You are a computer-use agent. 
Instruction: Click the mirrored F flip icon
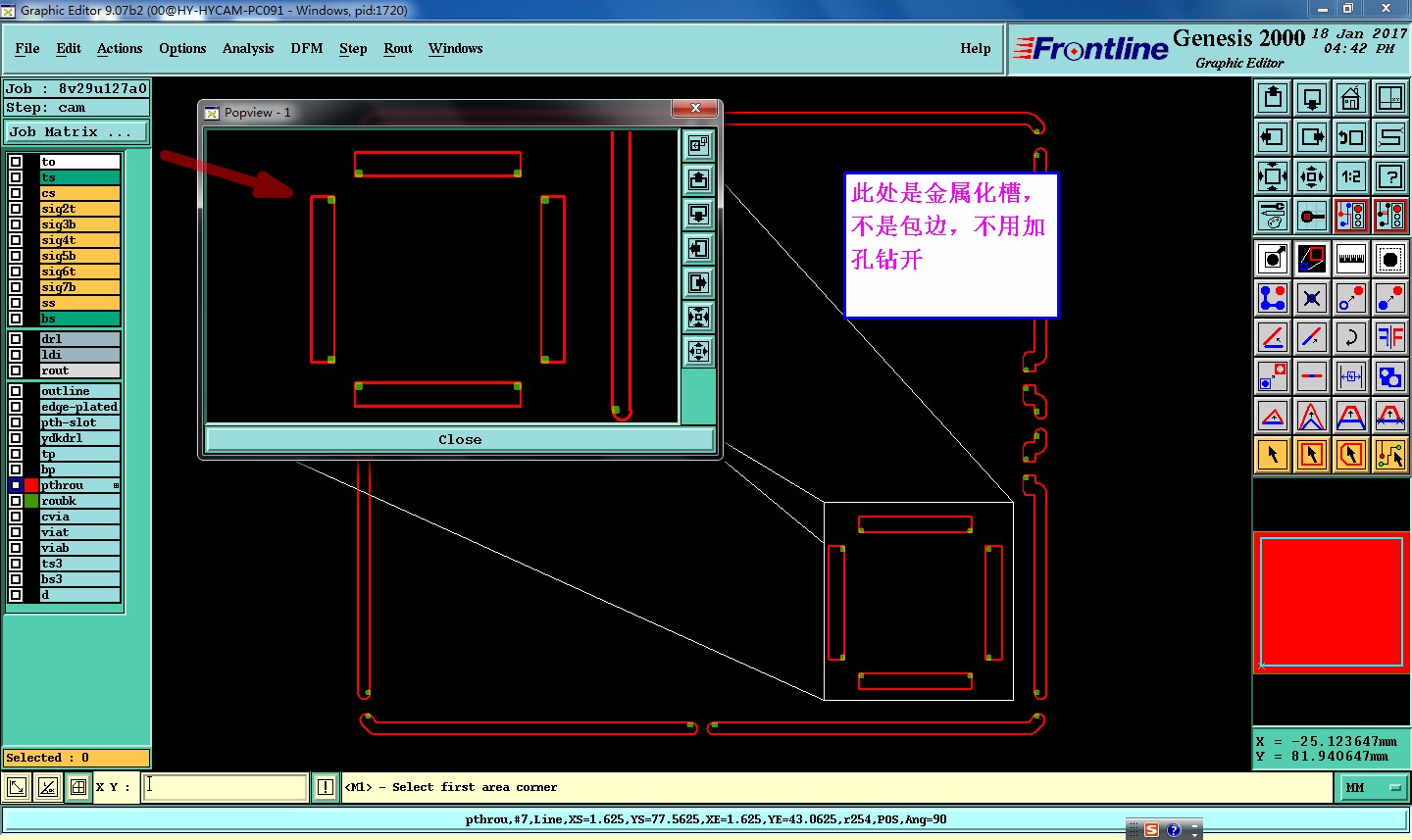click(1390, 337)
